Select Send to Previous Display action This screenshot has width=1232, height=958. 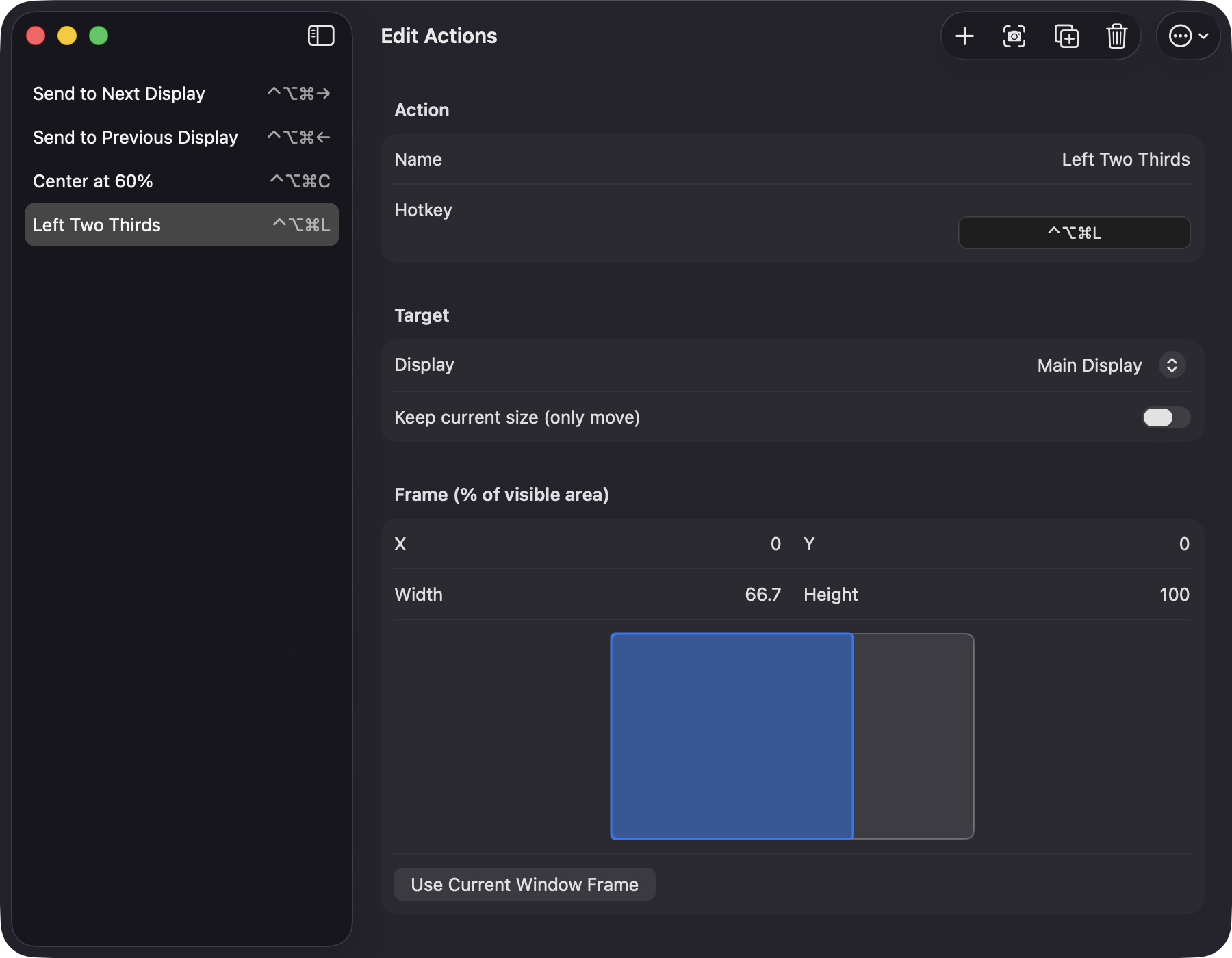coord(182,137)
